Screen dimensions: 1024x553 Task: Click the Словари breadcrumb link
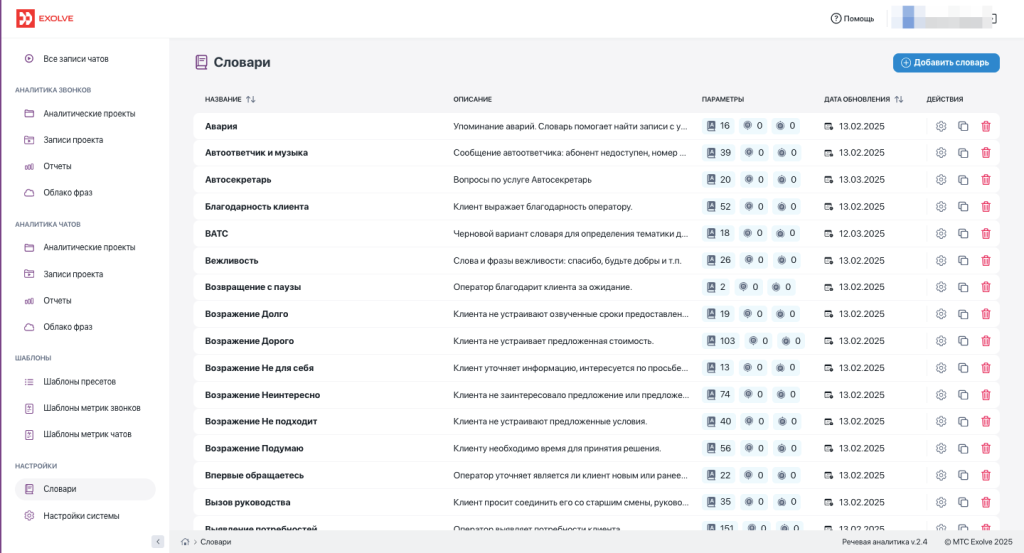216,542
